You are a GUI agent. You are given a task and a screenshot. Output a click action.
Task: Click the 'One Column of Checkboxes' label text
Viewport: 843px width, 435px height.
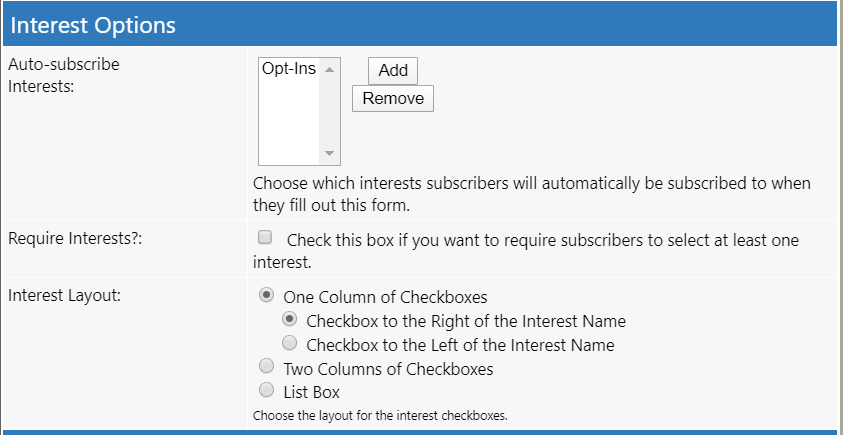coord(385,297)
